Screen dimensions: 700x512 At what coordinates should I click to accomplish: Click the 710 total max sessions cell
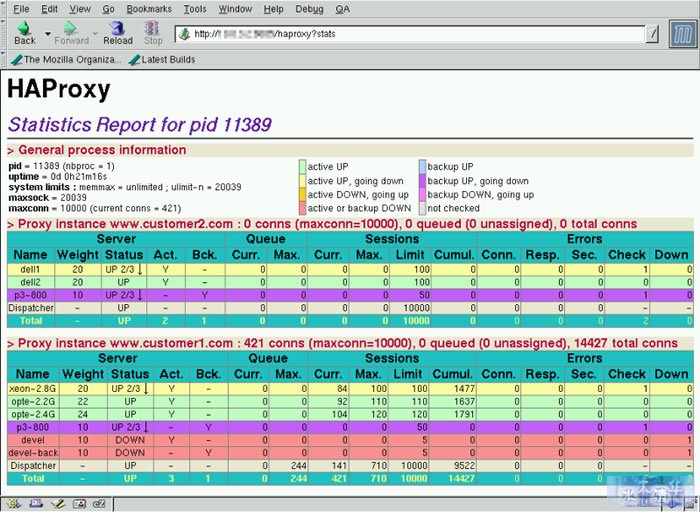click(369, 479)
